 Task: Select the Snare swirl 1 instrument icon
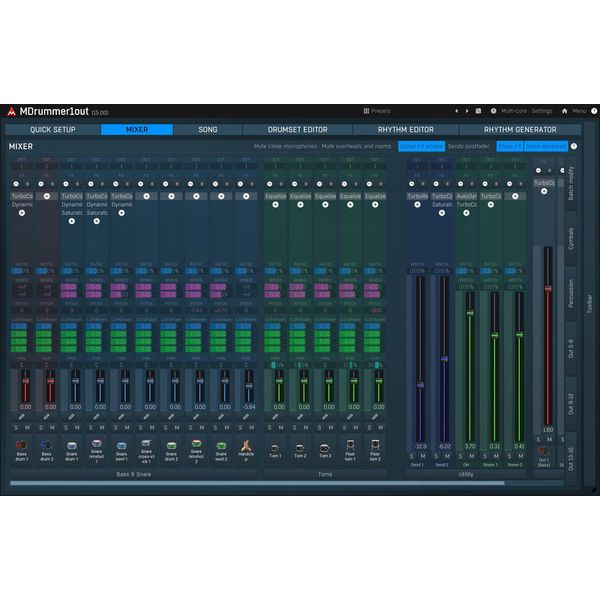pos(121,445)
